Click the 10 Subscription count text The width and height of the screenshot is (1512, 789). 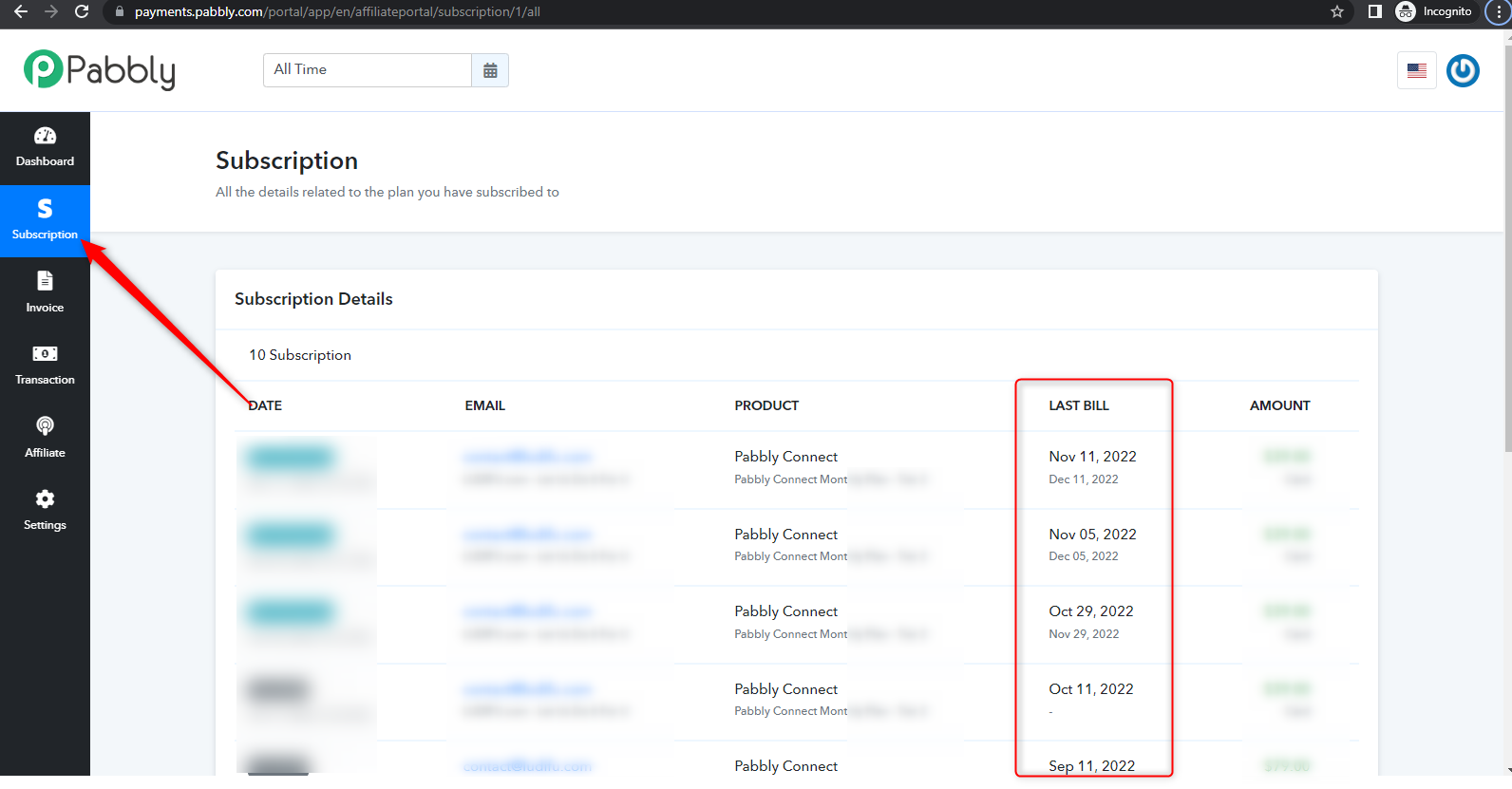pyautogui.click(x=300, y=355)
